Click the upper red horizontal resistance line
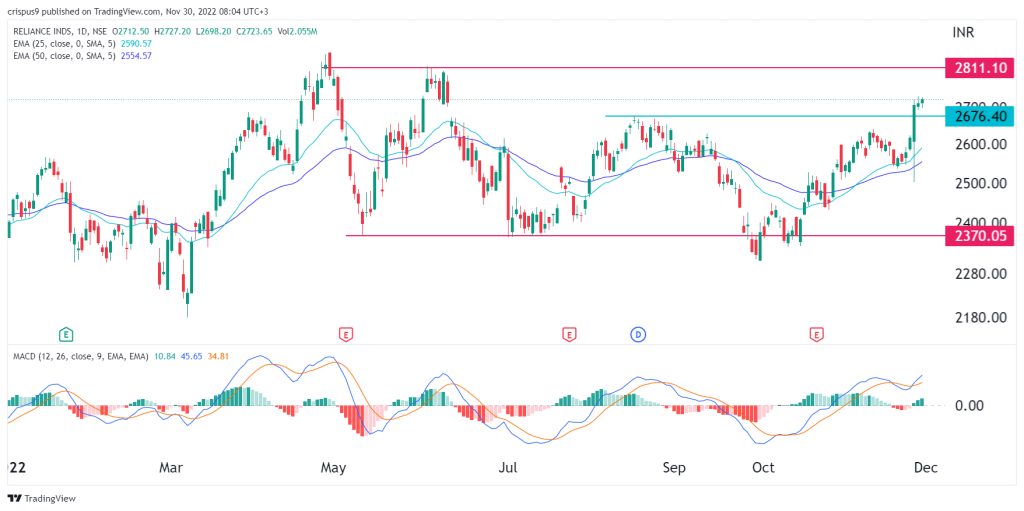The image size is (1024, 511). pos(637,67)
